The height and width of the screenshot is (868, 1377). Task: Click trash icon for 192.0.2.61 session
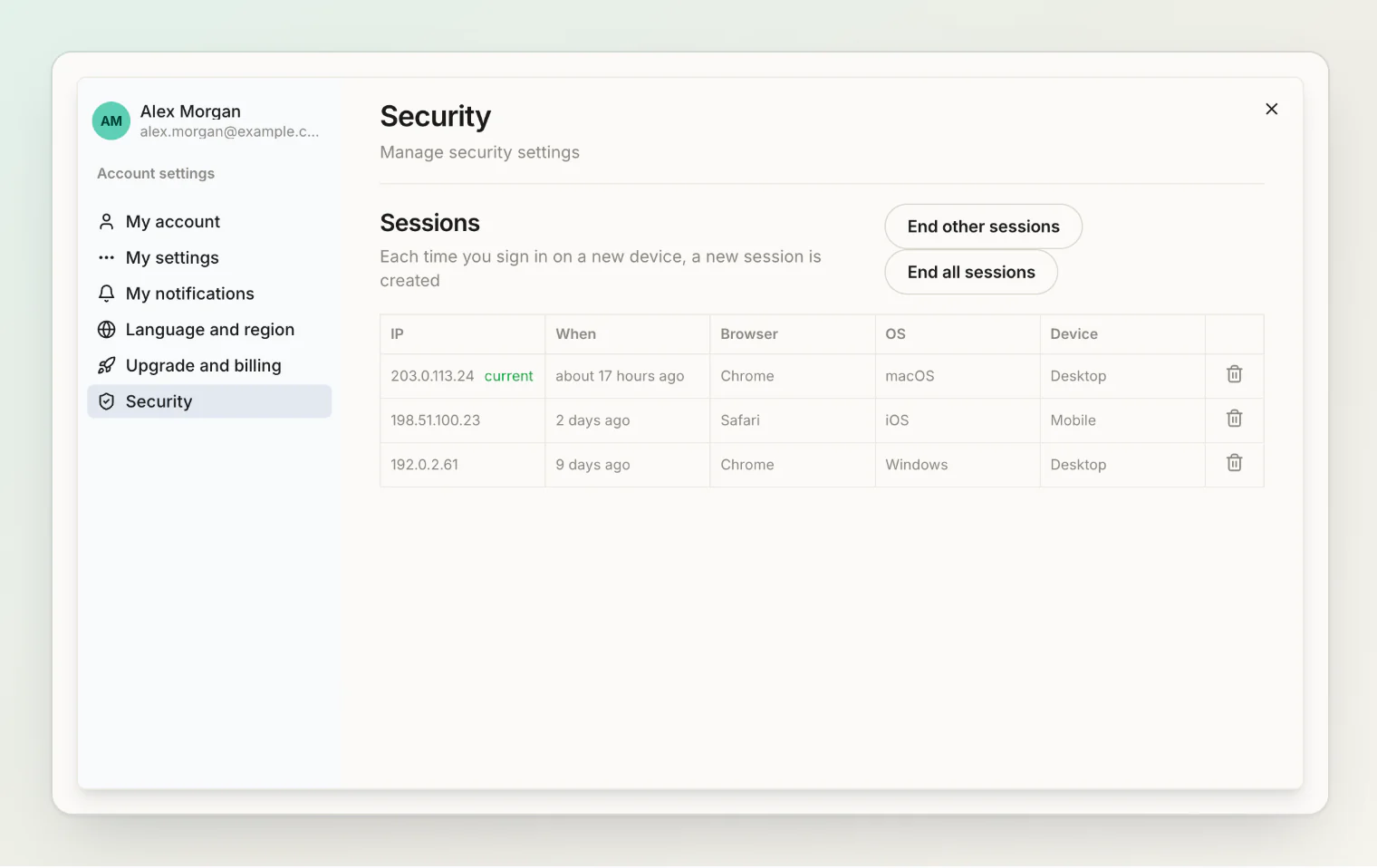point(1234,463)
